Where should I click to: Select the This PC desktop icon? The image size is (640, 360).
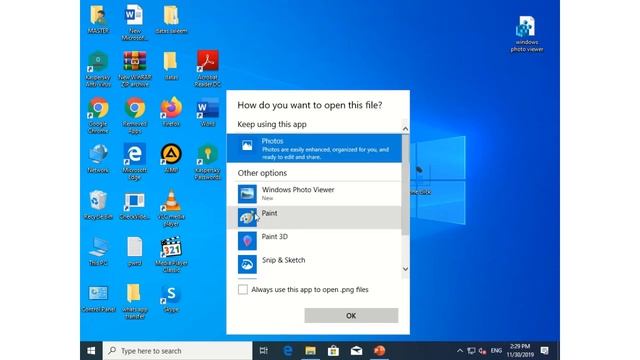(x=98, y=251)
